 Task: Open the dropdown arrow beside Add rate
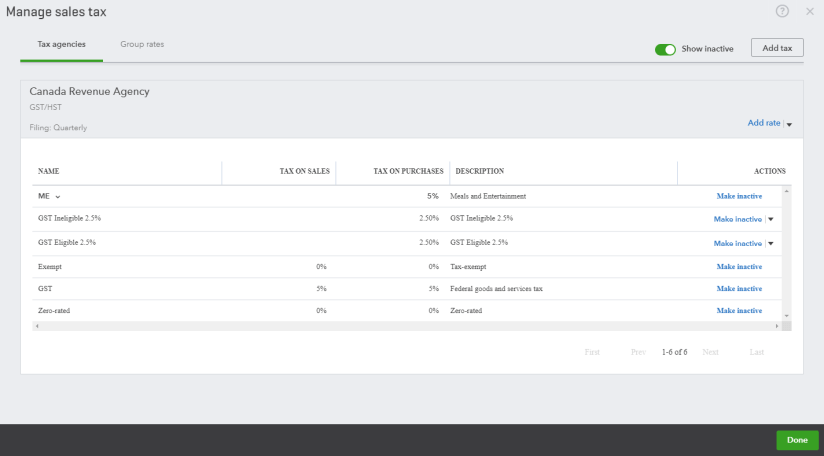point(789,124)
